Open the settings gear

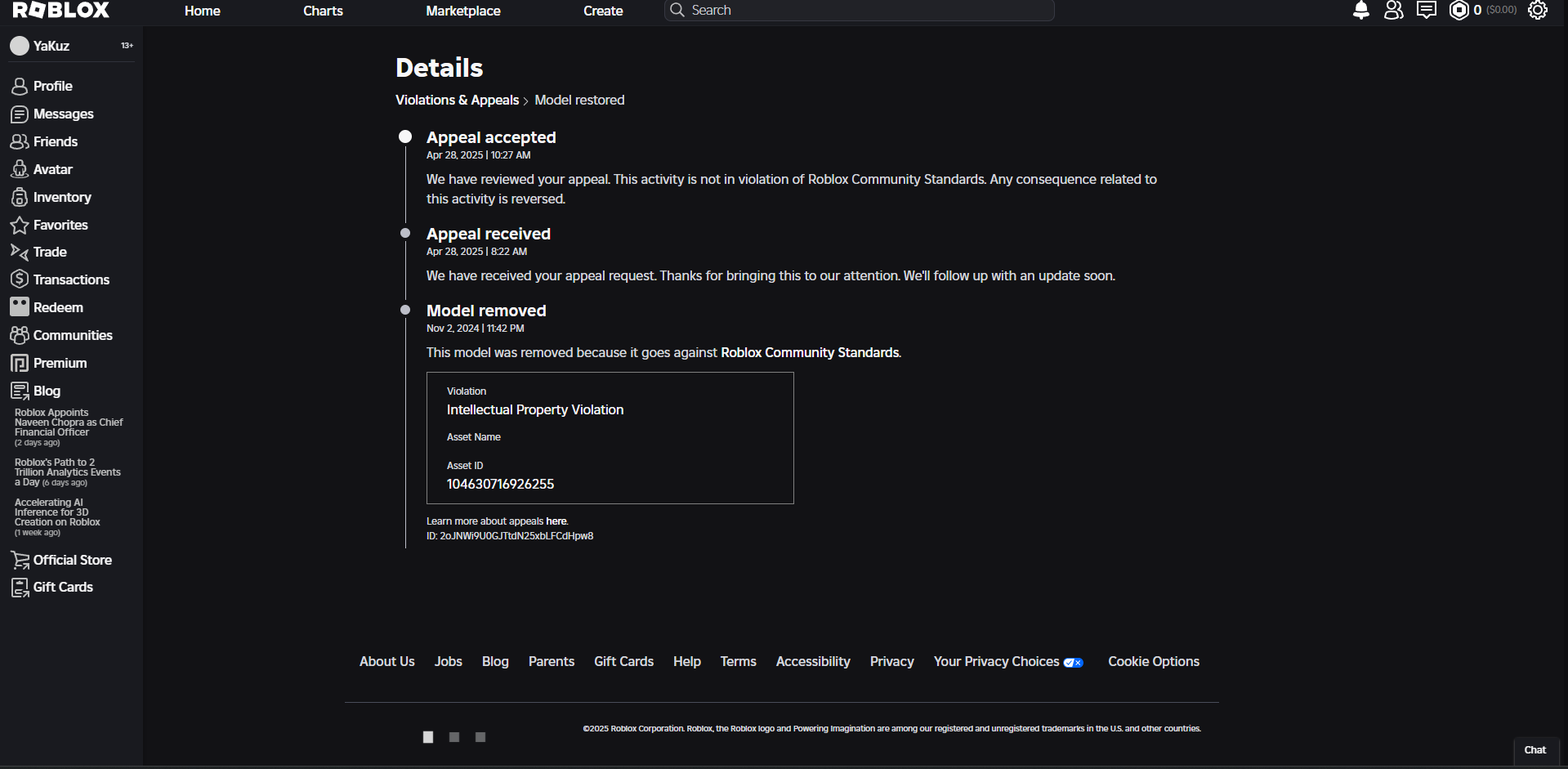coord(1538,10)
